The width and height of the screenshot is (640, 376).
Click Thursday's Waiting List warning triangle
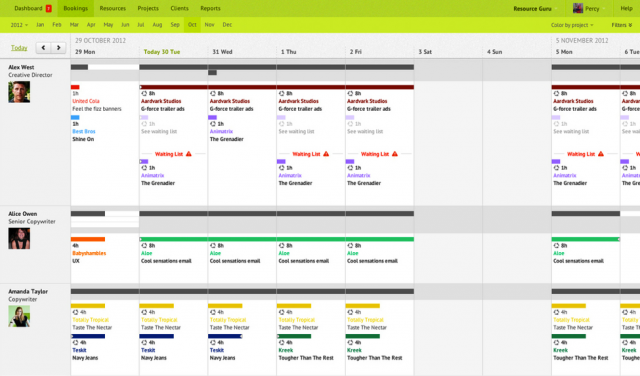(x=326, y=154)
